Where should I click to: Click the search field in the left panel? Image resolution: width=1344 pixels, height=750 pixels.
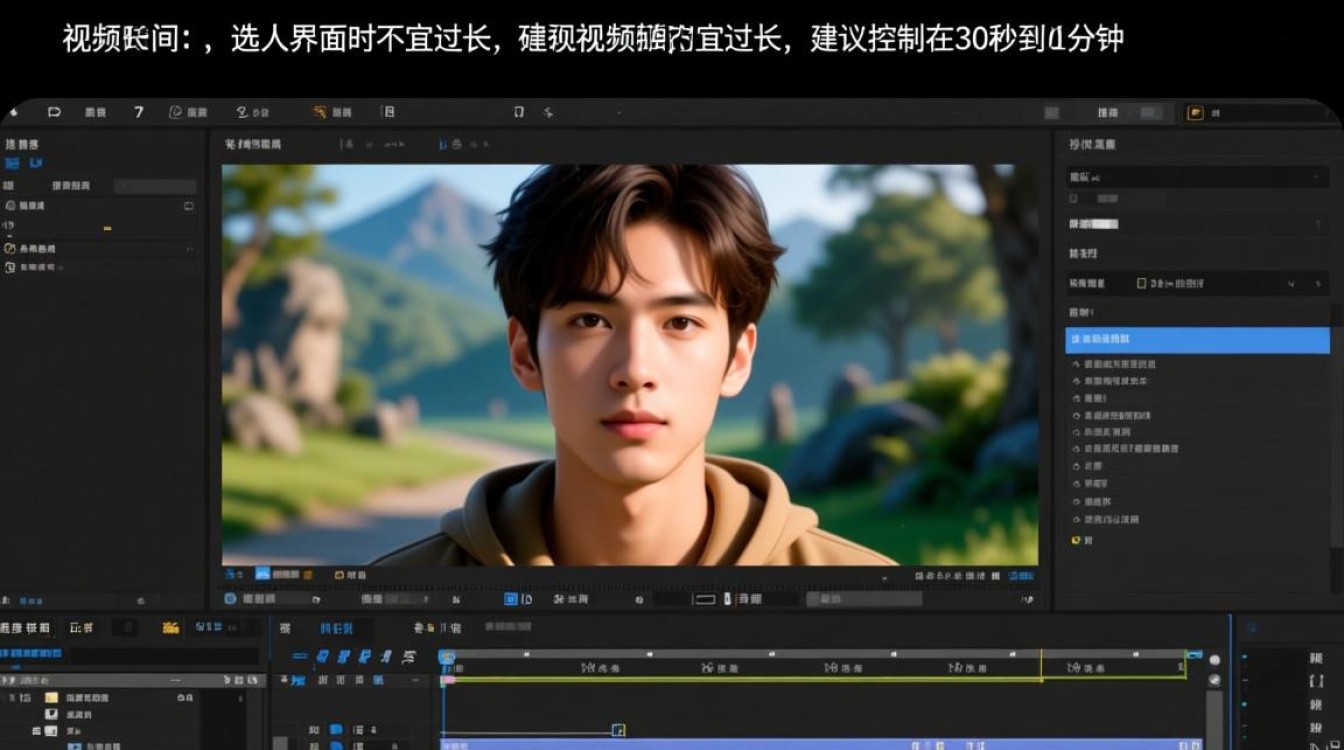tap(154, 186)
